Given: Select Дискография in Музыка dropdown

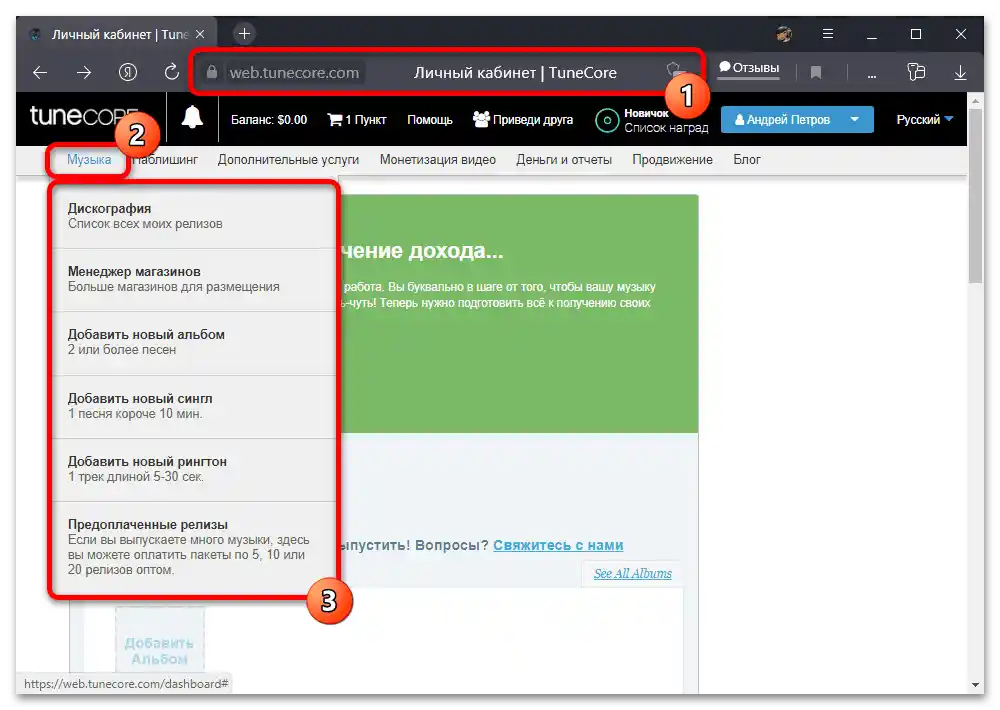Looking at the screenshot, I should (195, 216).
